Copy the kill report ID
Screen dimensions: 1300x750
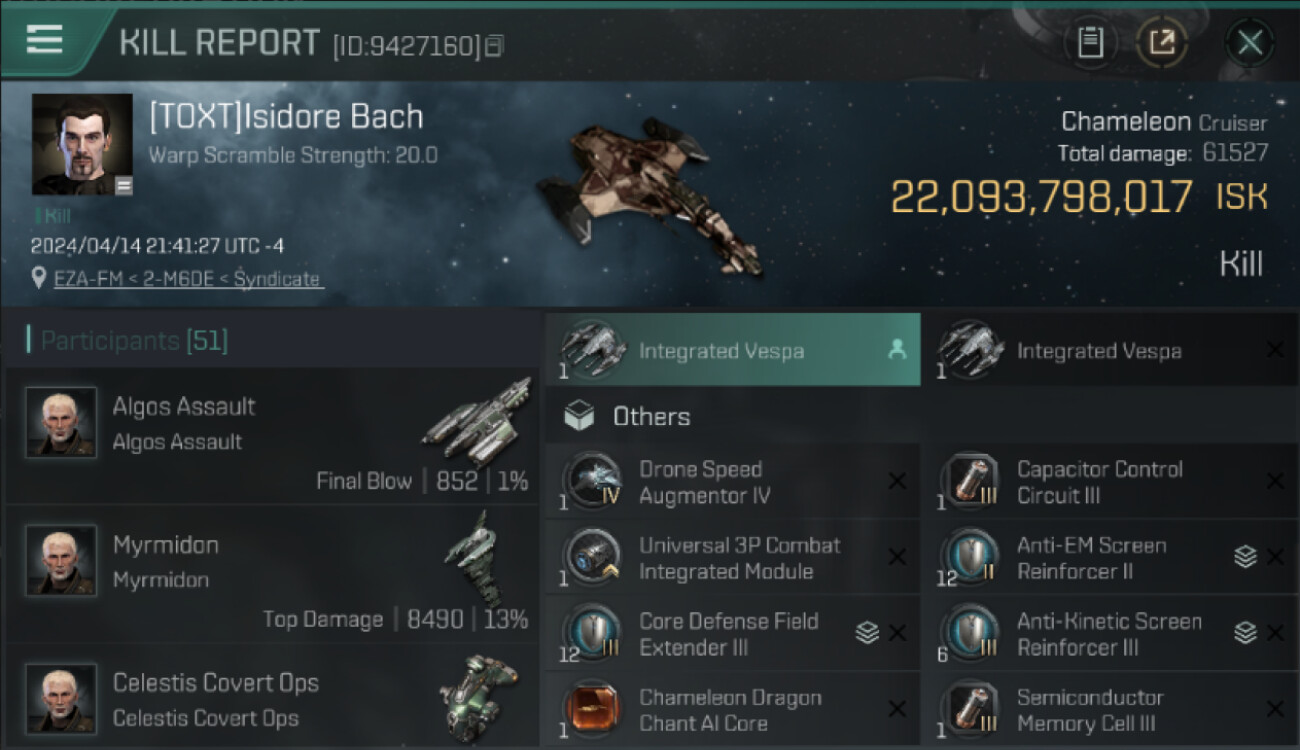point(495,46)
